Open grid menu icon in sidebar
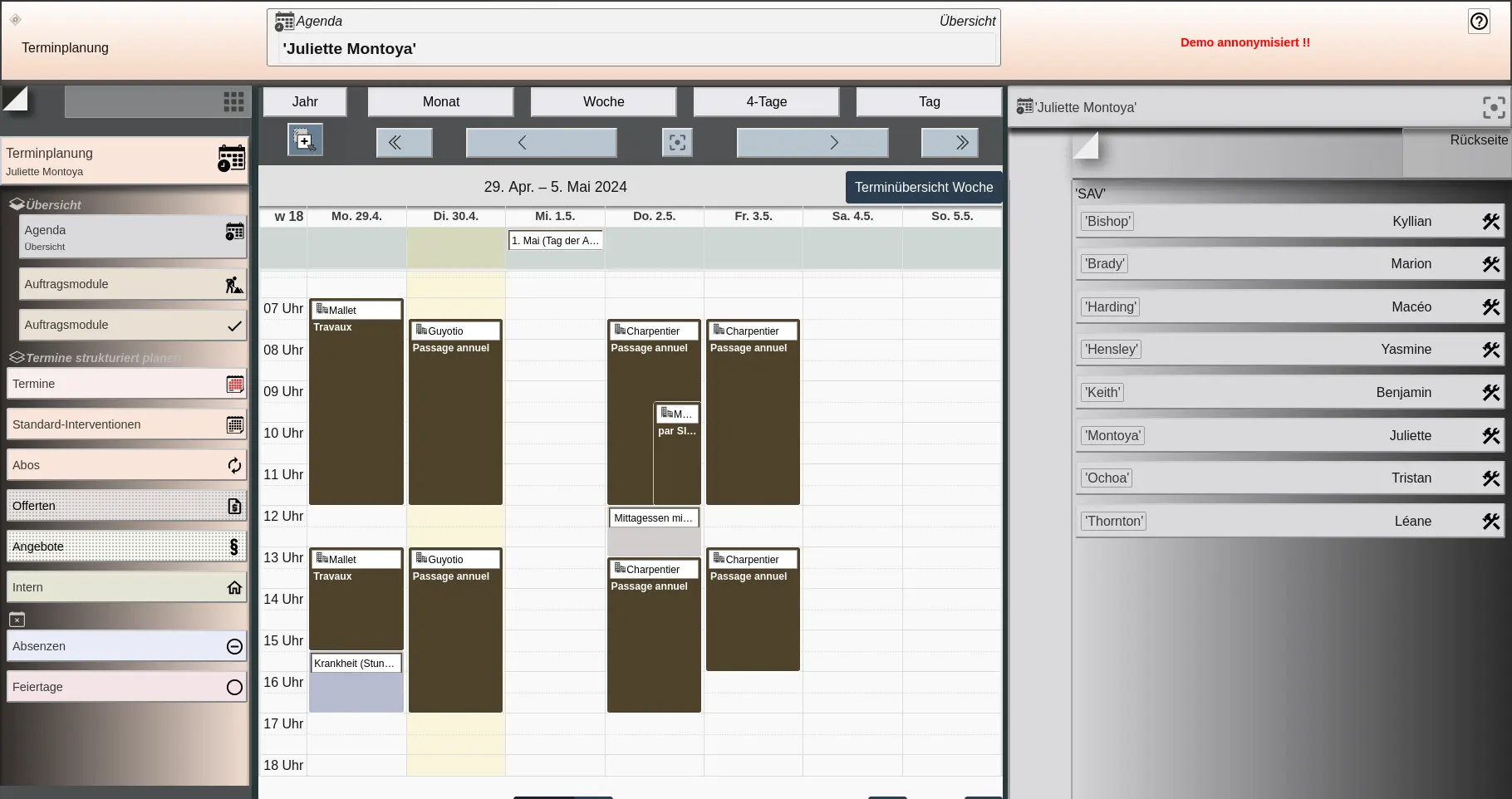 point(233,101)
